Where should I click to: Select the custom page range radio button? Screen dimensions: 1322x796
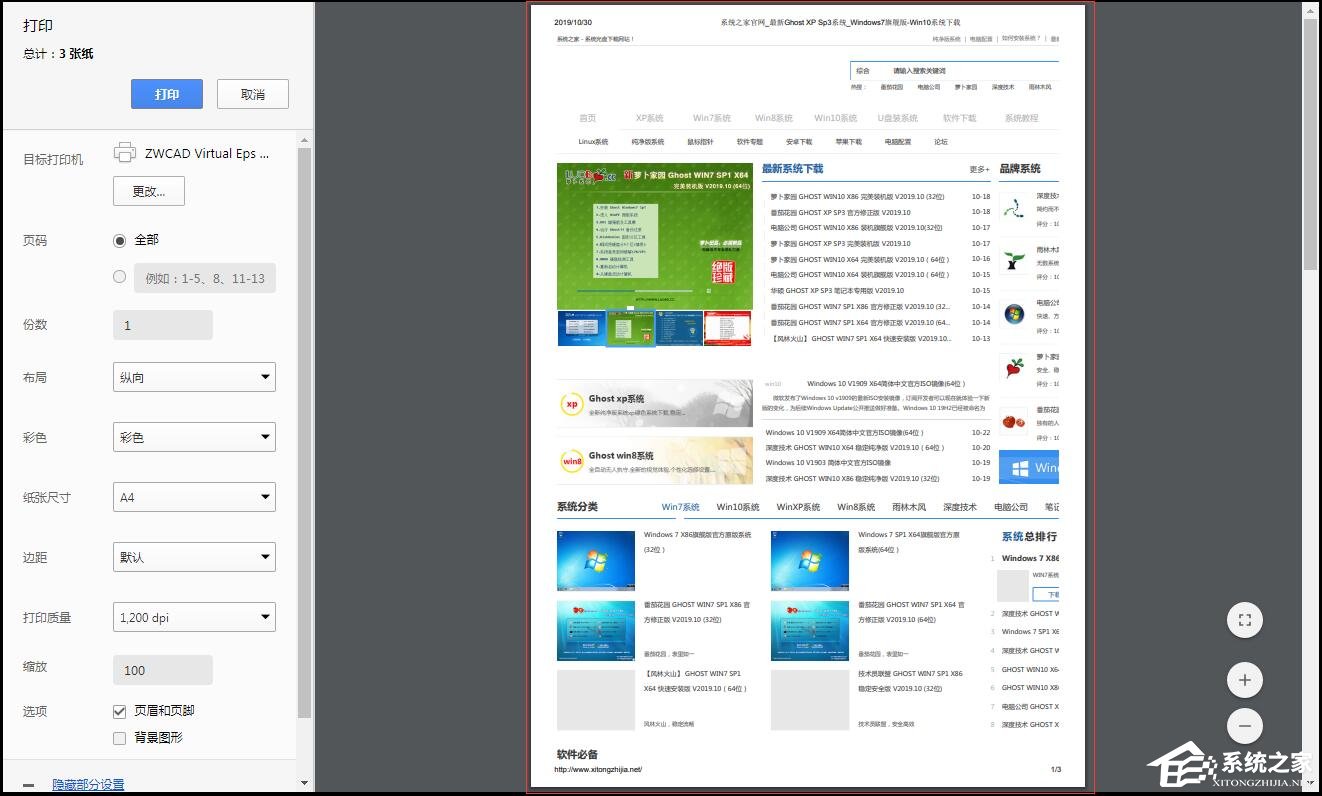(120, 277)
